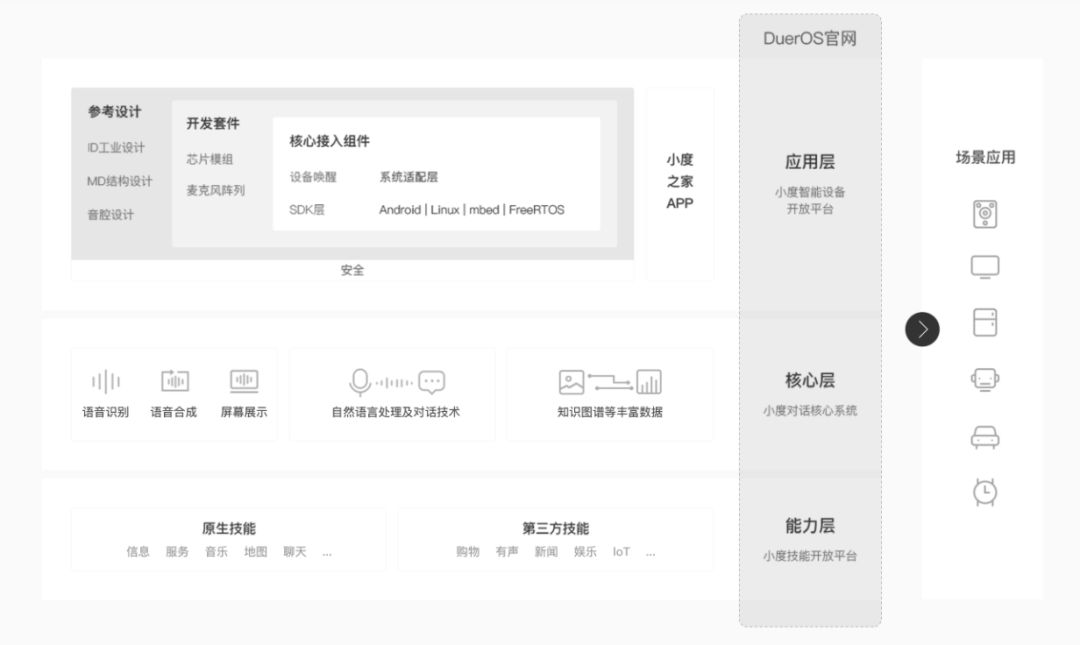Click the smartwatch scene icon
Screen dimensions: 1080x645
coord(985,492)
